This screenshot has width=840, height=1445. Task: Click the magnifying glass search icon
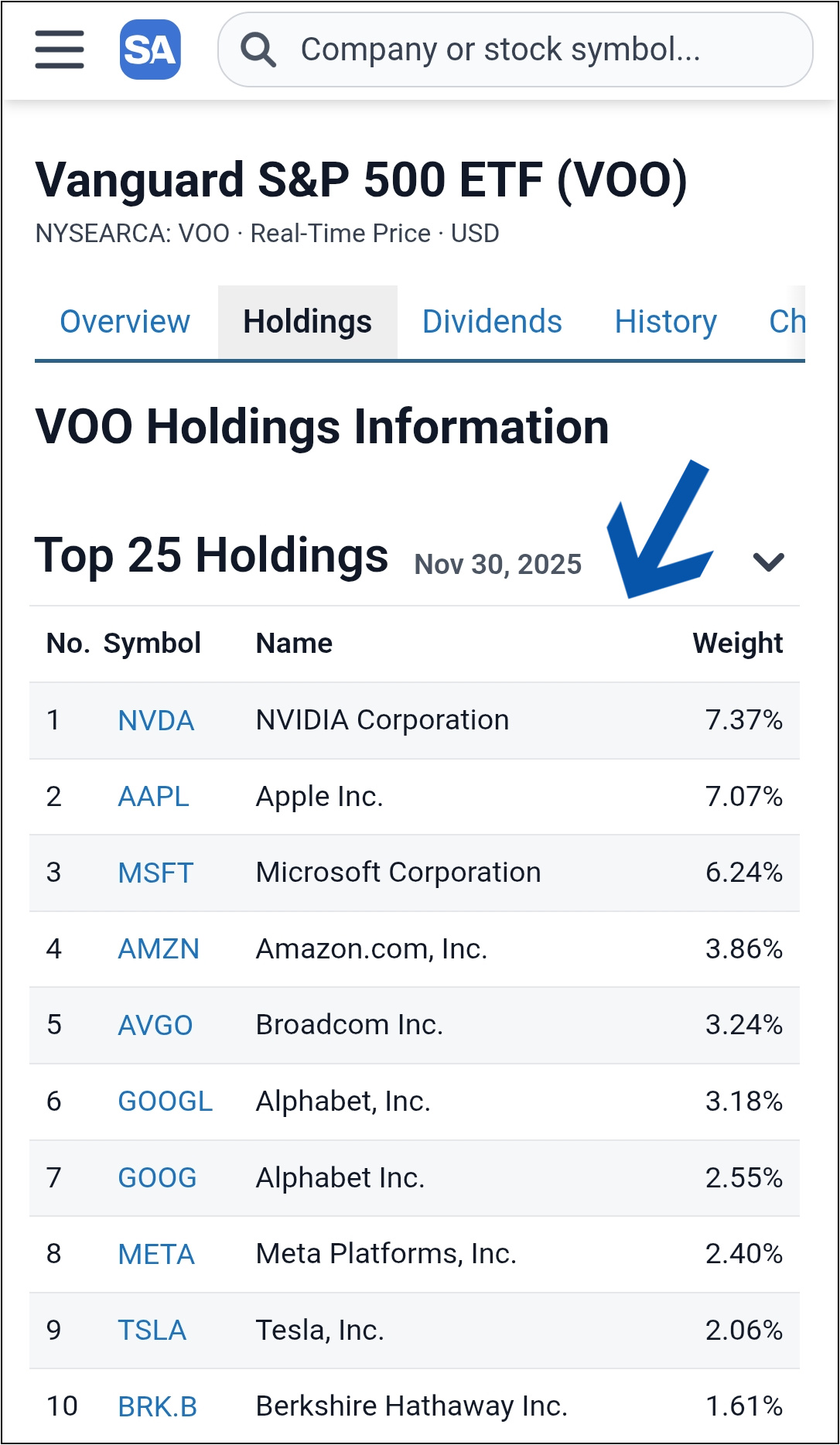tap(258, 50)
